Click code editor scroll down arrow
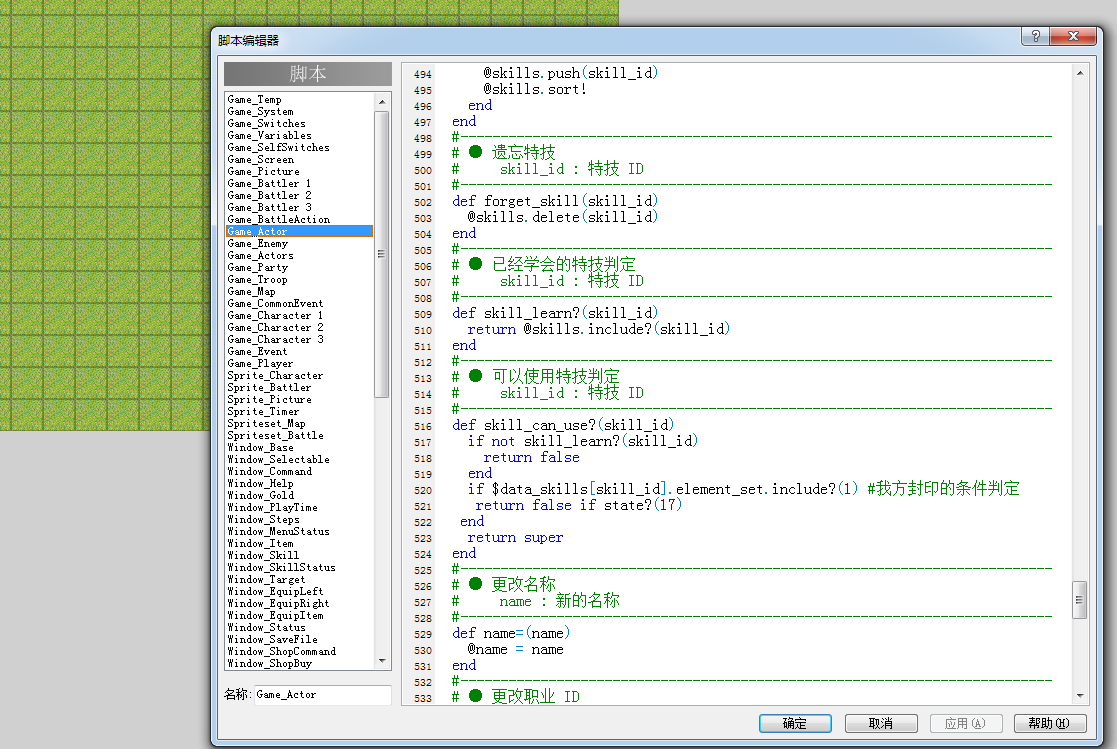 1080,696
